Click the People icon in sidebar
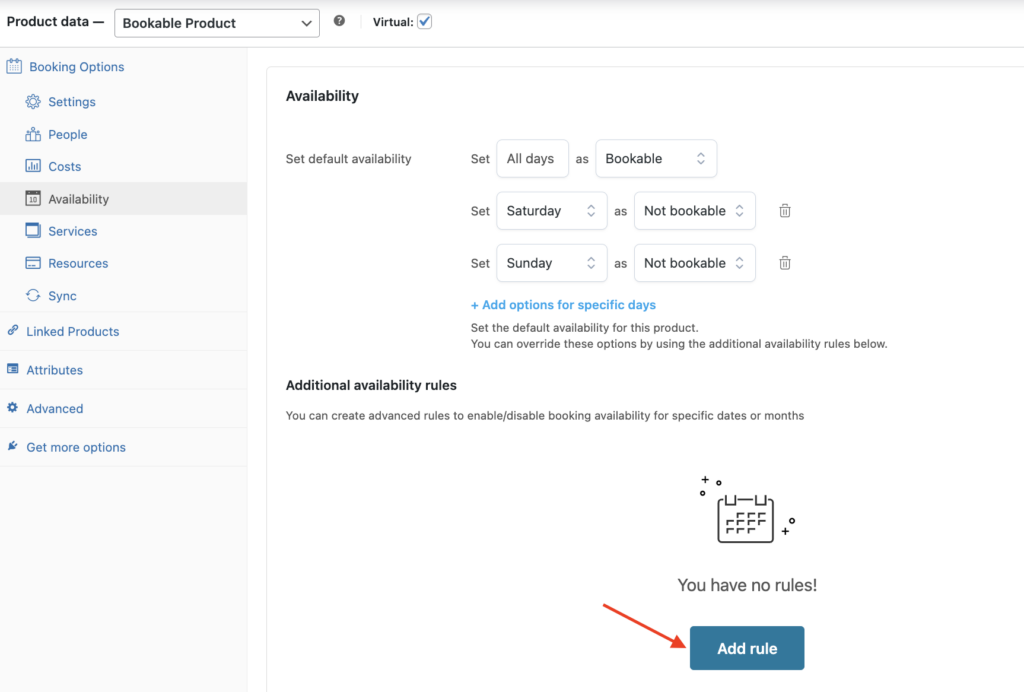Image resolution: width=1024 pixels, height=692 pixels. point(33,134)
